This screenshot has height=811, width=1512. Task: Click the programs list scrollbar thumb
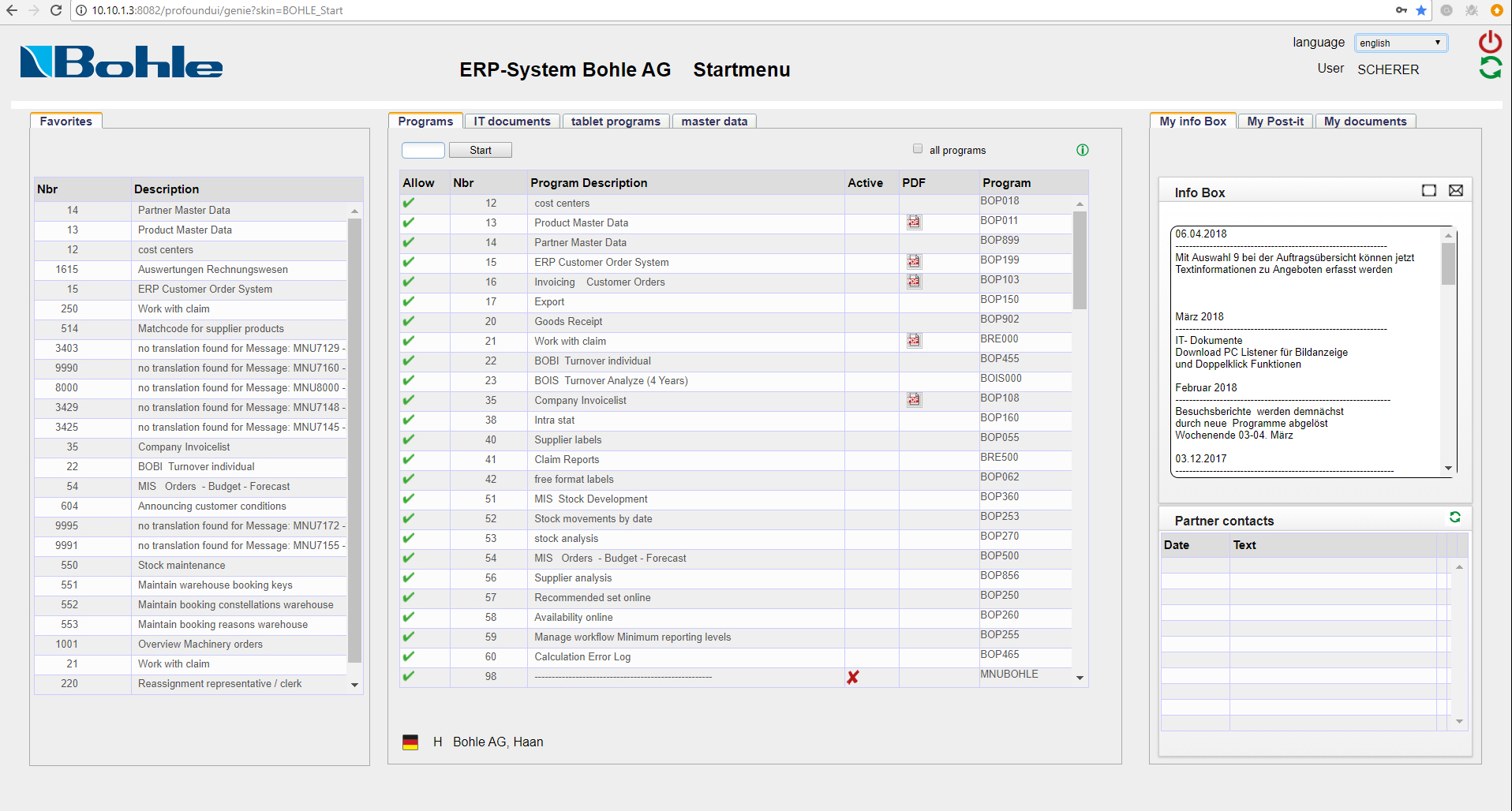pyautogui.click(x=1080, y=260)
